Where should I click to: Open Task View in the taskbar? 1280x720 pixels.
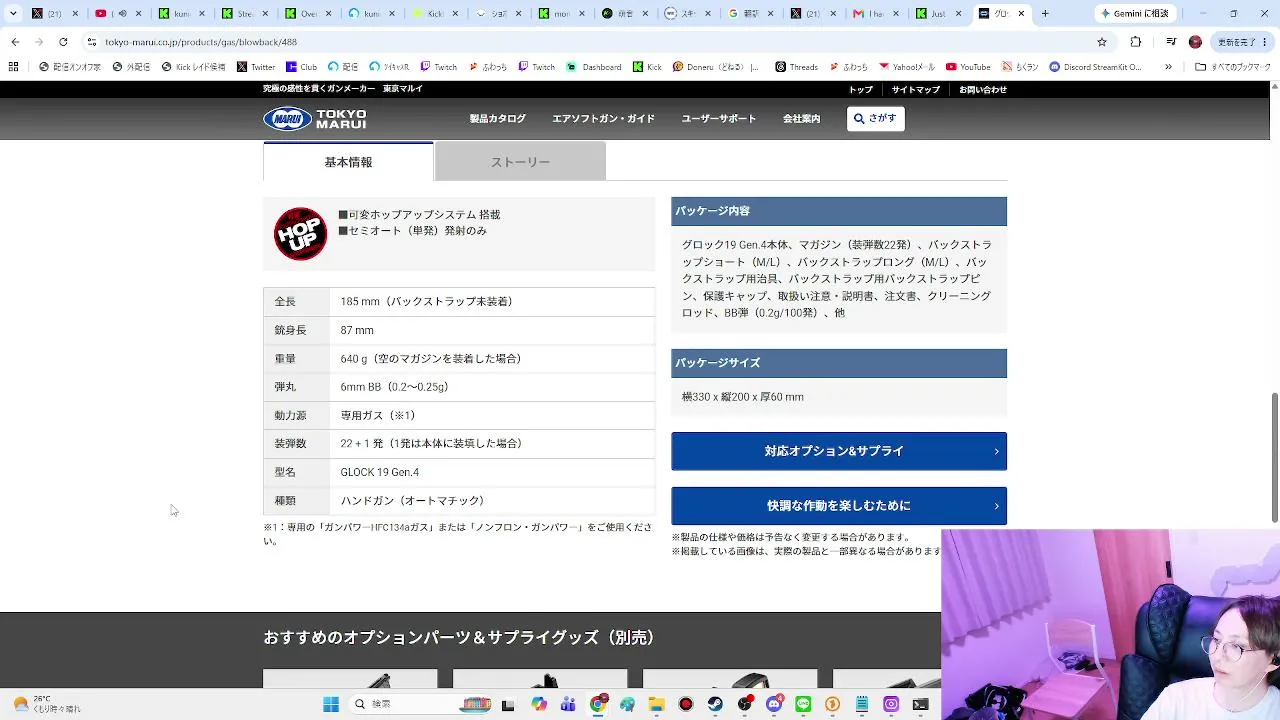click(508, 704)
